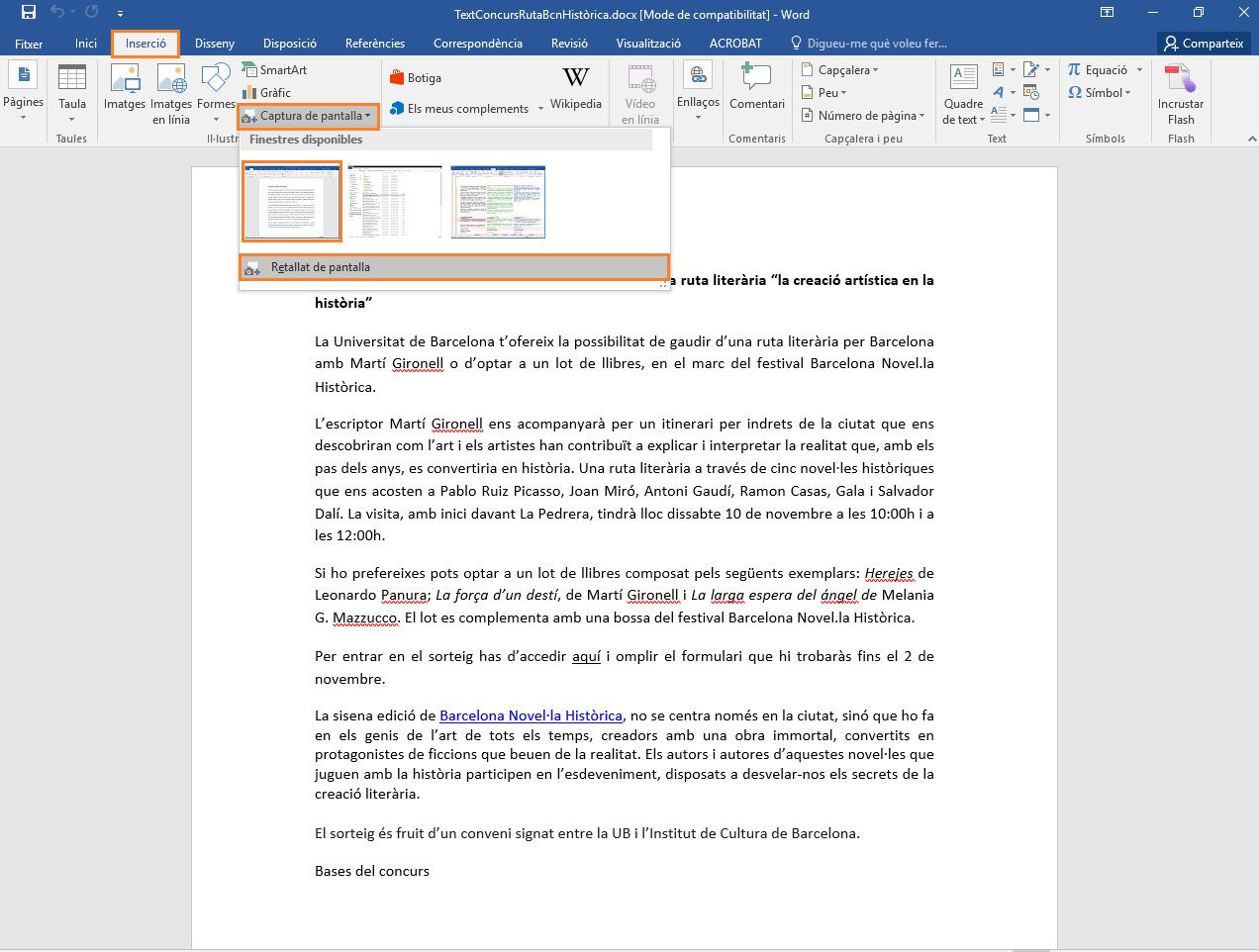This screenshot has width=1259, height=952.
Task: Expand the Captura de pantalla dropdown
Action: tap(309, 116)
